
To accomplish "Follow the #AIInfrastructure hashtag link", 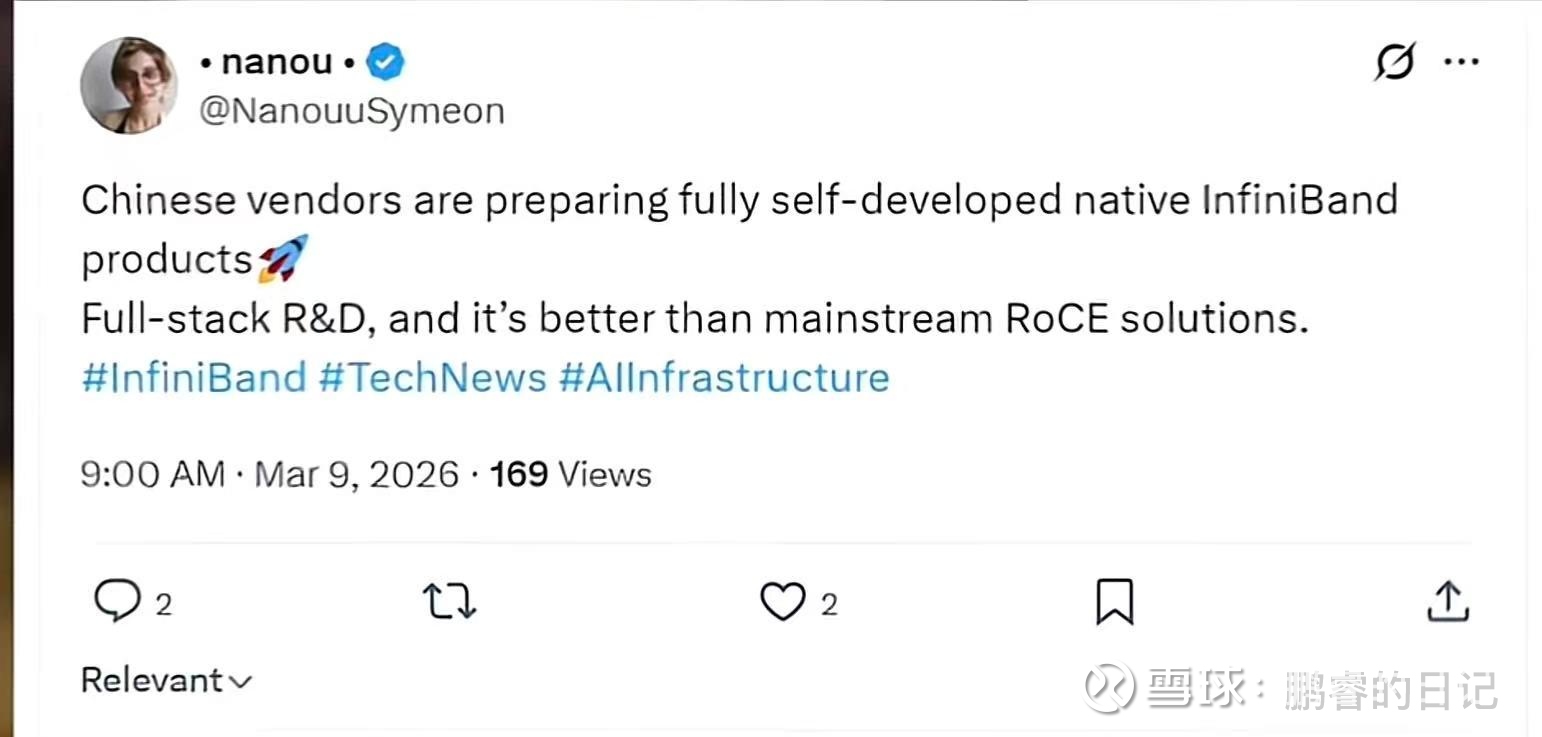I will (x=724, y=378).
